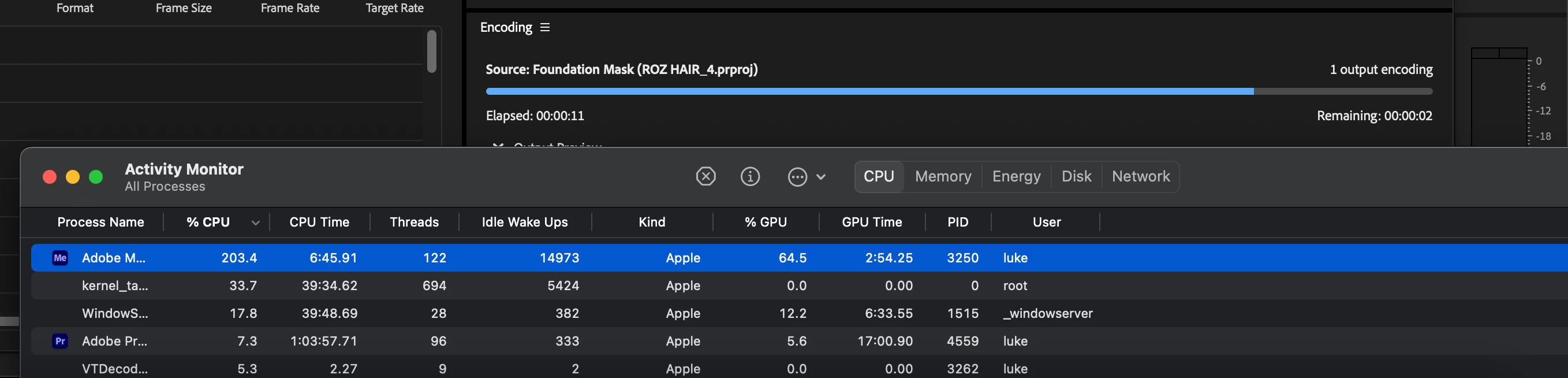Click the ellipsis more actions icon
Screen dimensions: 1568x378
(797, 177)
